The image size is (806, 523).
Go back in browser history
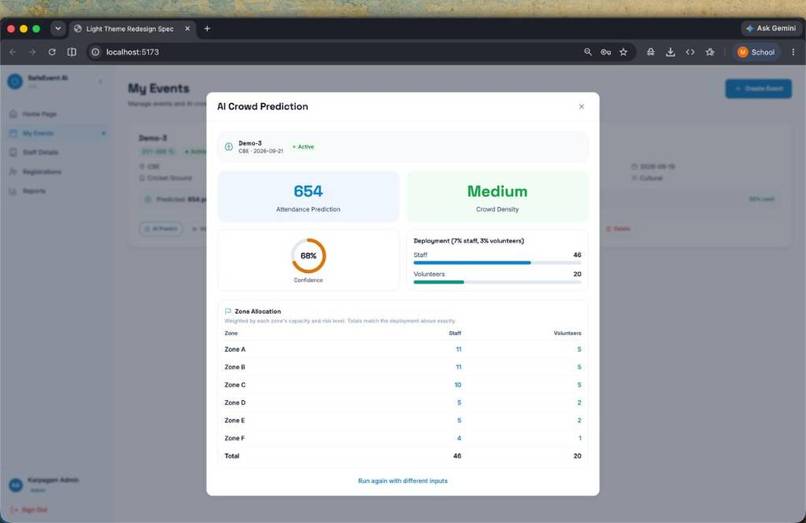pyautogui.click(x=13, y=52)
